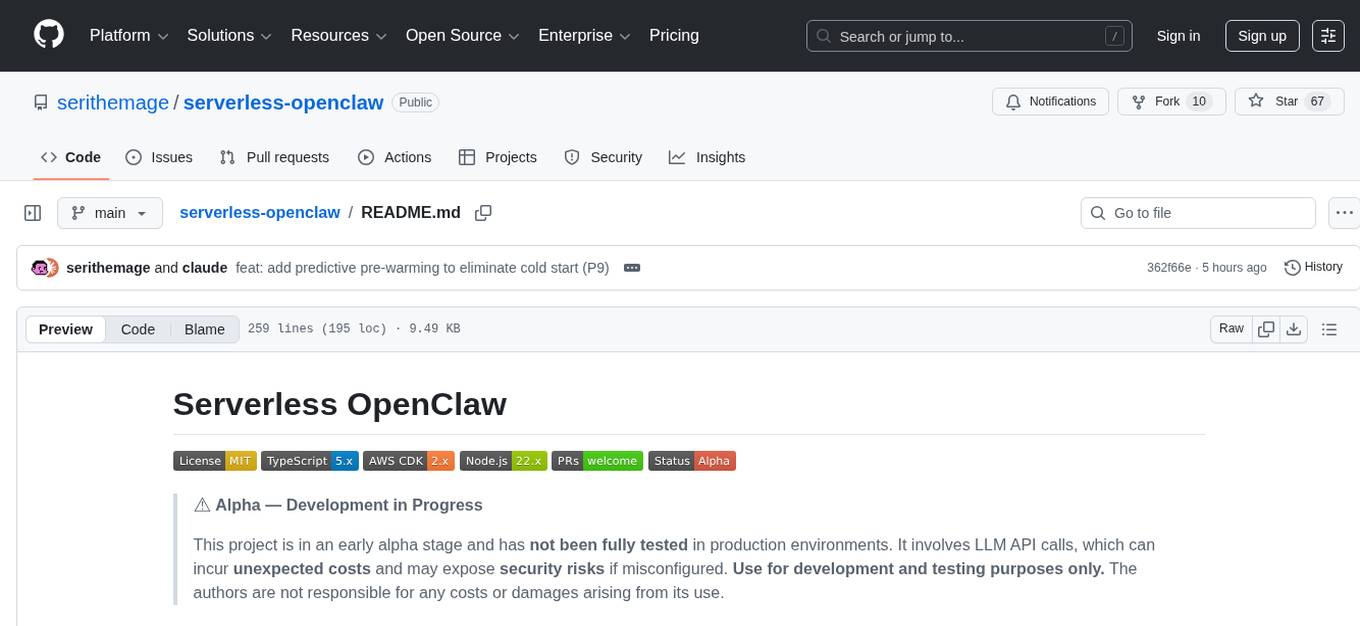
Task: Open the main branch selector
Action: pyautogui.click(x=109, y=212)
